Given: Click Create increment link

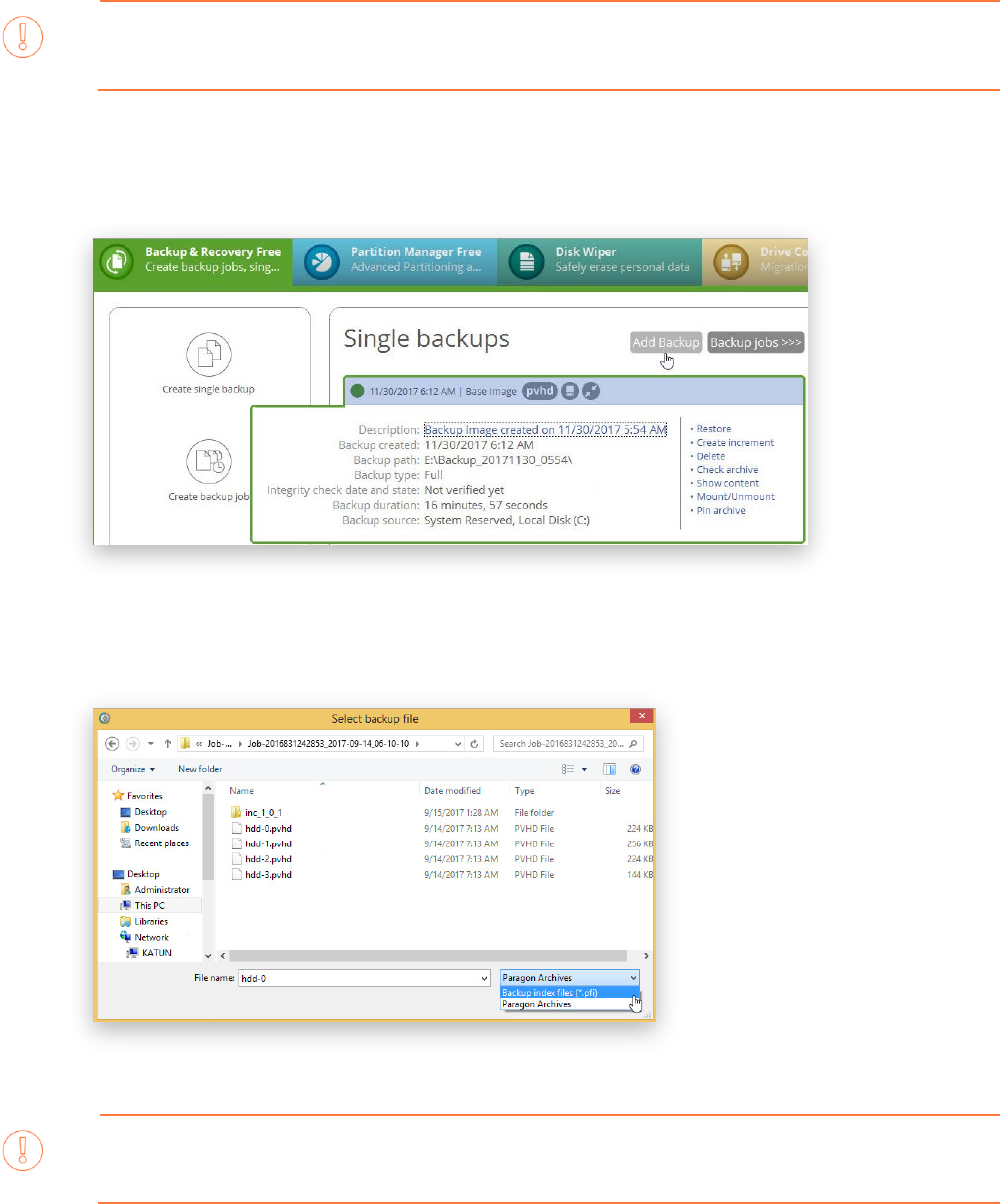Looking at the screenshot, I should tap(735, 443).
